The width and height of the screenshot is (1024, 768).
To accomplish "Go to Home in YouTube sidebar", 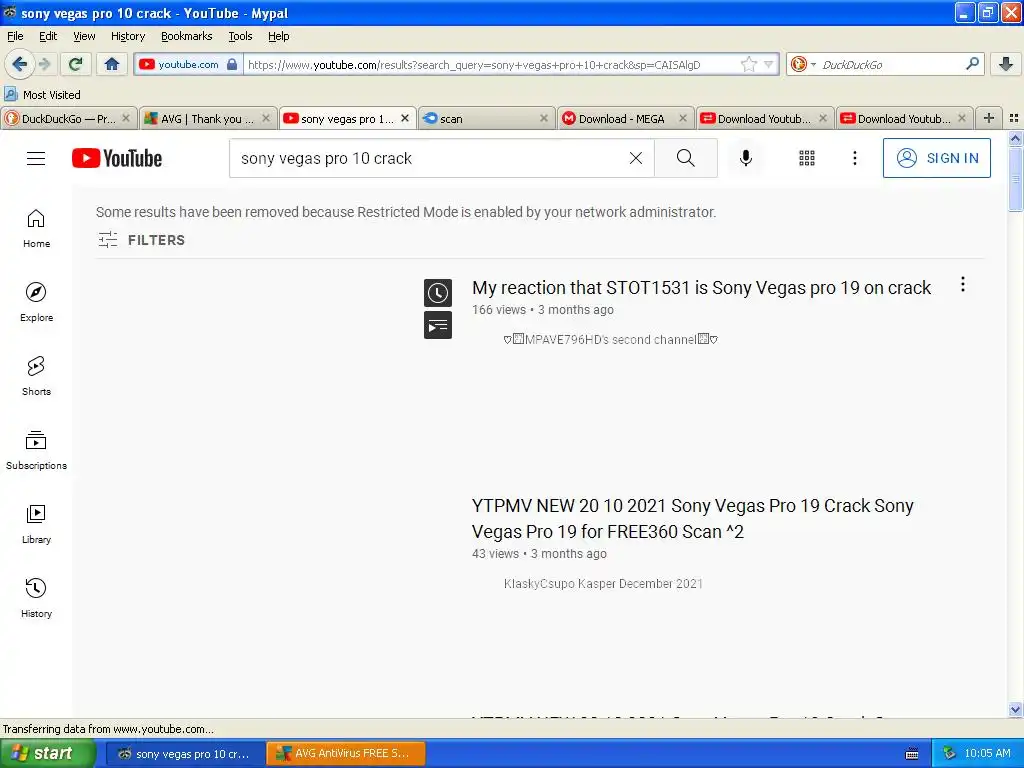I will [36, 229].
